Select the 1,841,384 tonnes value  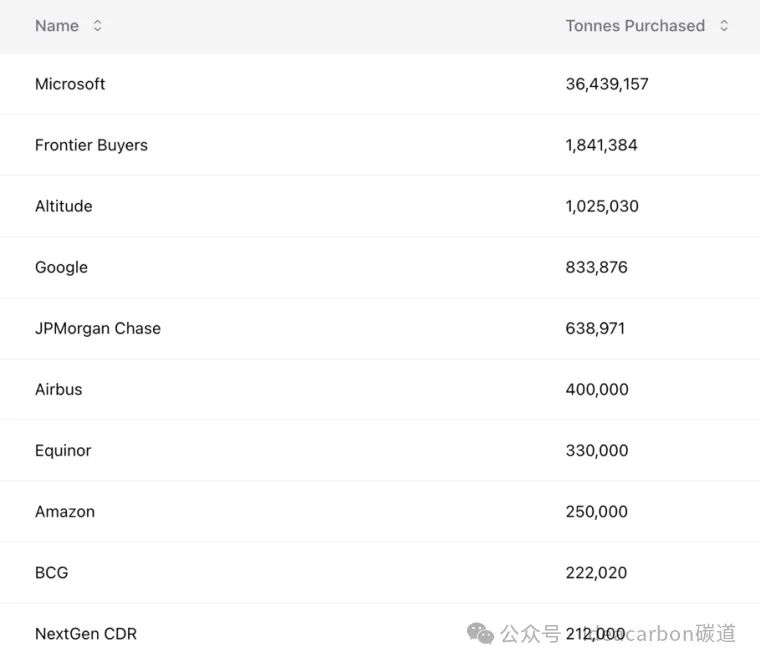coord(601,145)
